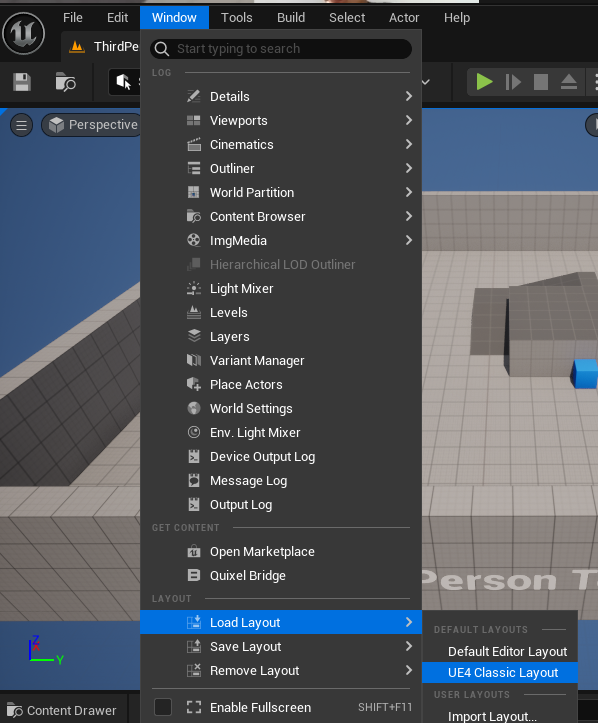This screenshot has height=723, width=598.
Task: Click the frame skip playback button
Action: (513, 82)
